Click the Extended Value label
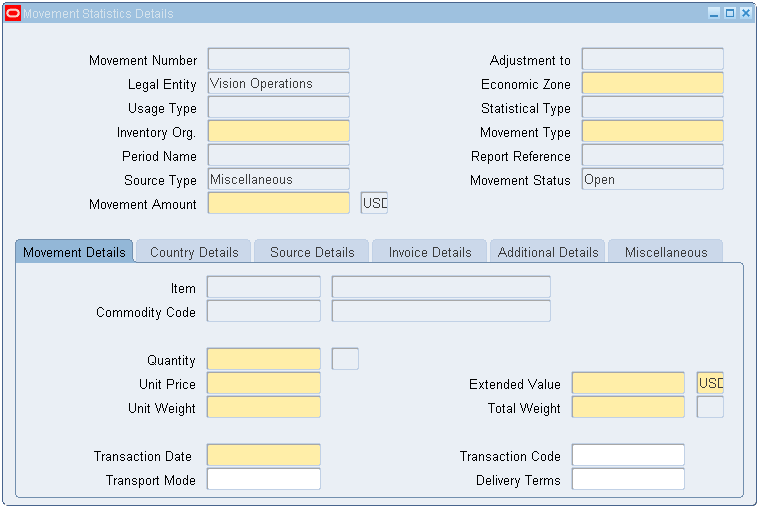This screenshot has width=759, height=508. click(515, 384)
